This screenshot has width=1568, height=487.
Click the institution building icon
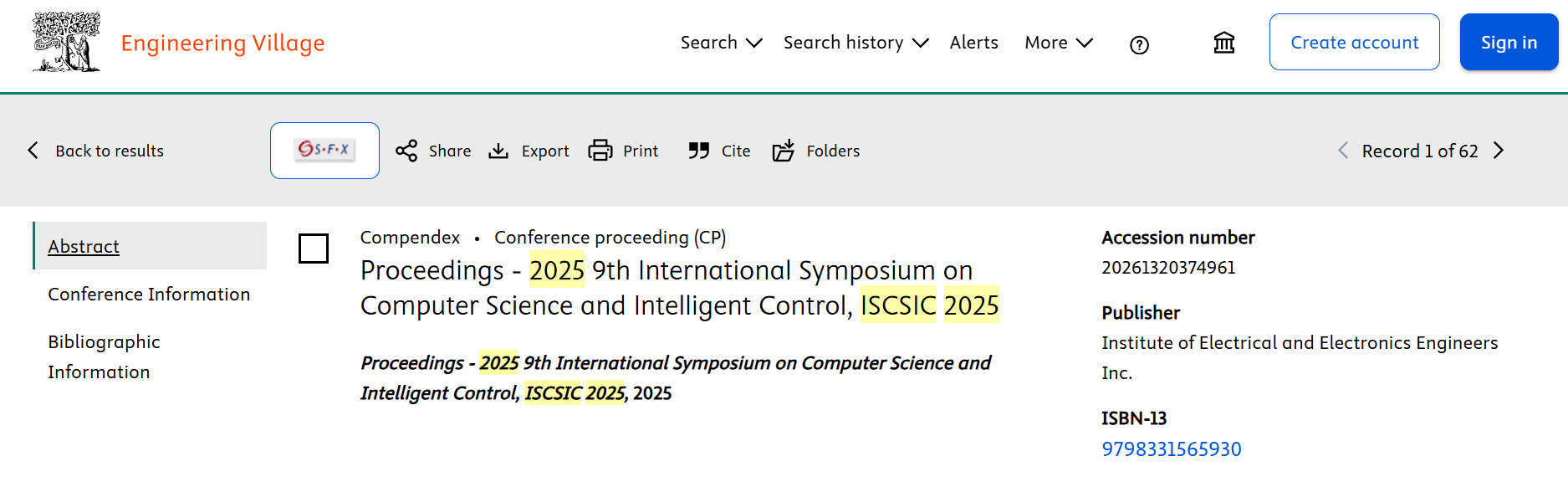[x=1223, y=43]
